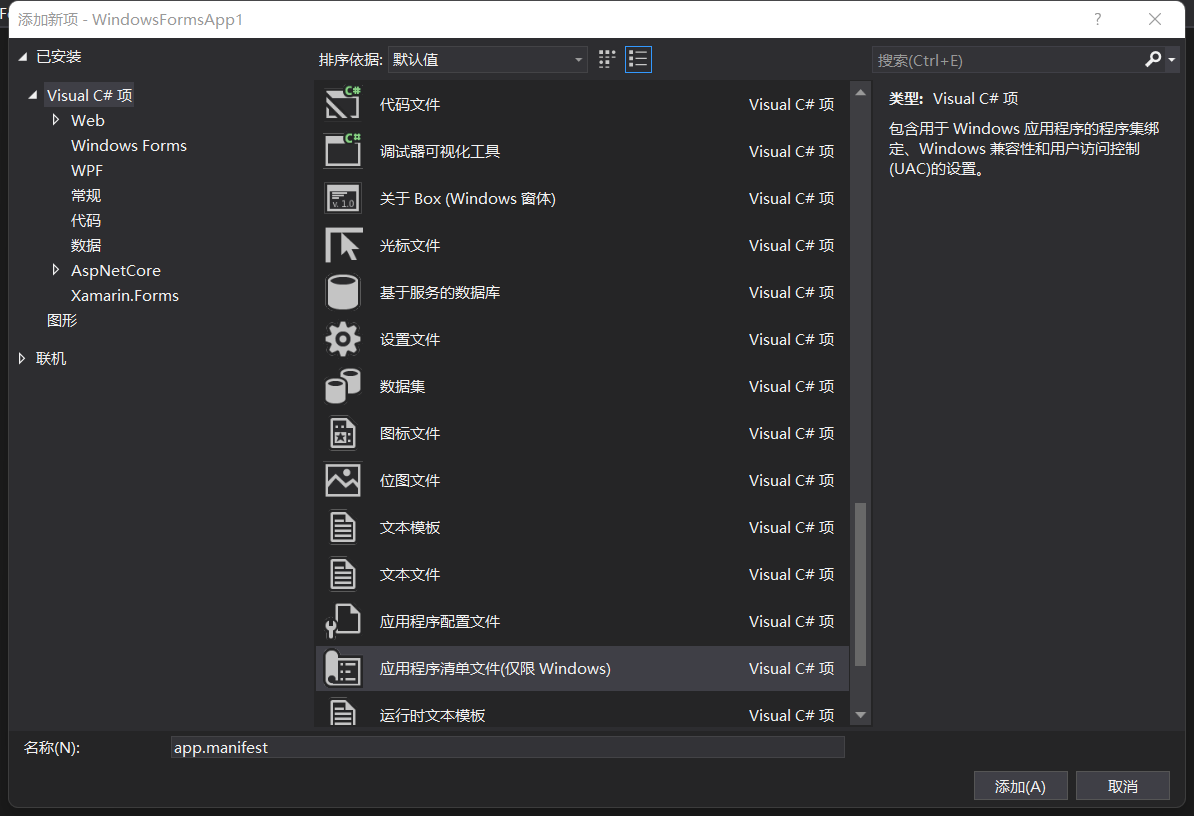Click the 调试器可视化工具 template icon

pos(343,151)
